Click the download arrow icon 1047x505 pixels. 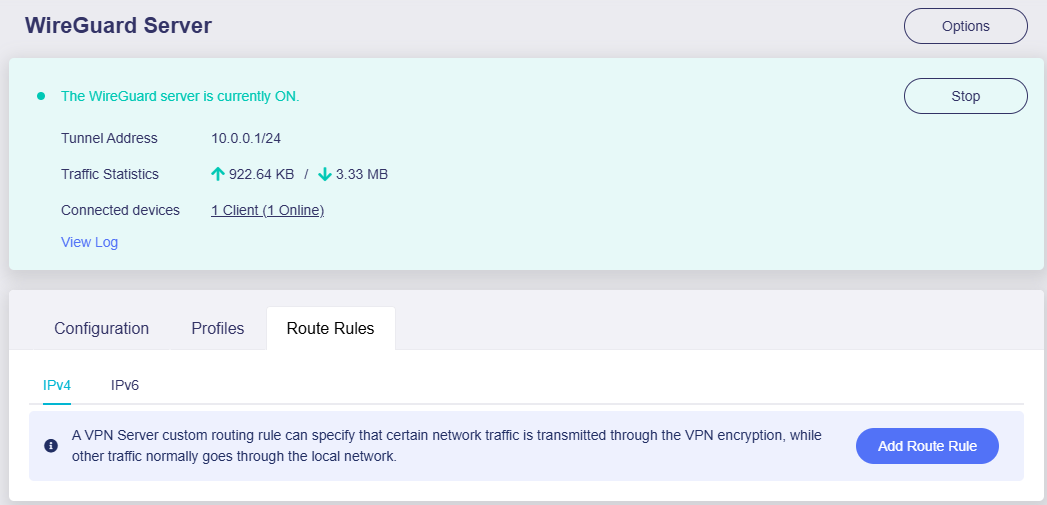tap(324, 174)
